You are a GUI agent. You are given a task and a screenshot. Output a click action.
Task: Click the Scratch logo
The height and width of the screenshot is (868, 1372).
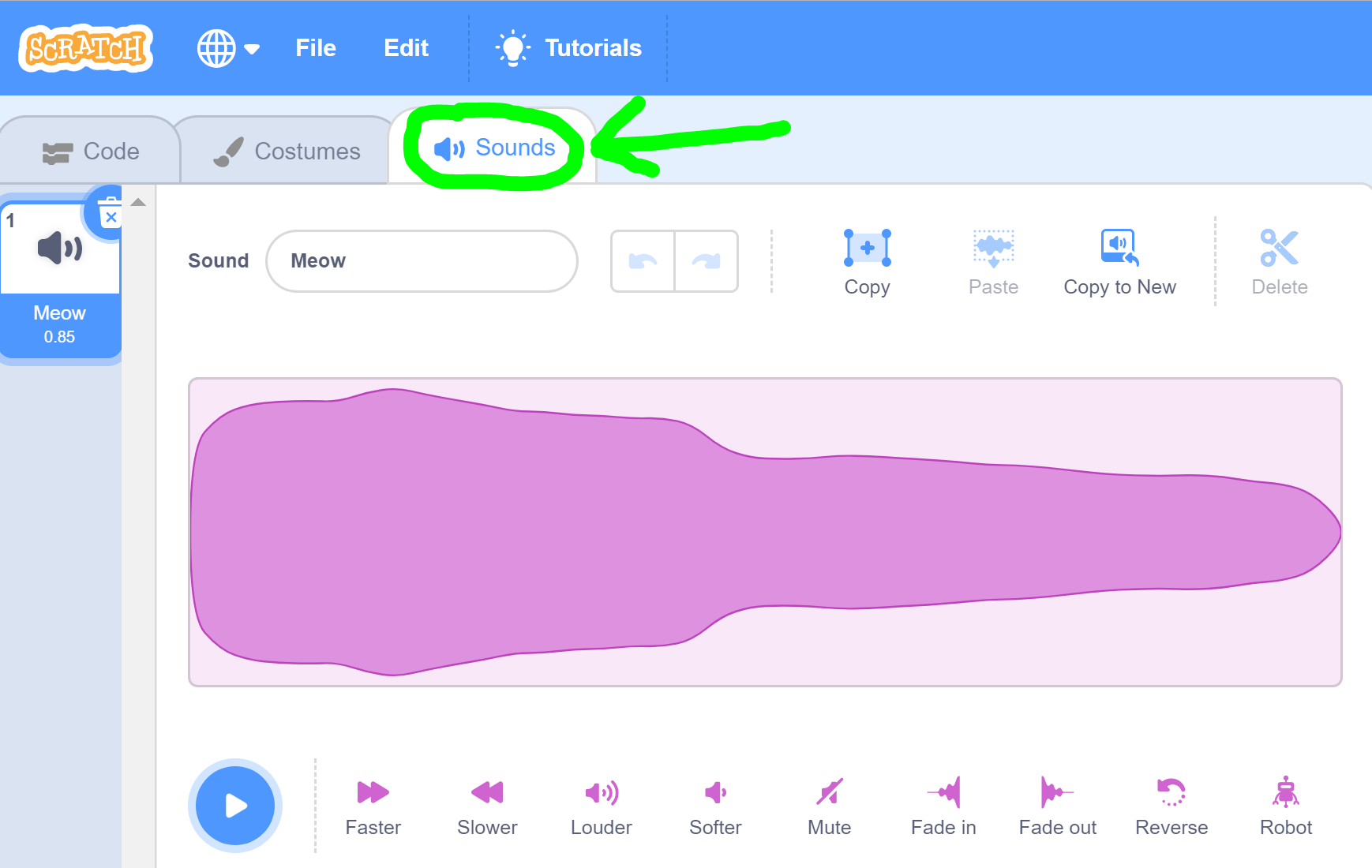pyautogui.click(x=85, y=48)
